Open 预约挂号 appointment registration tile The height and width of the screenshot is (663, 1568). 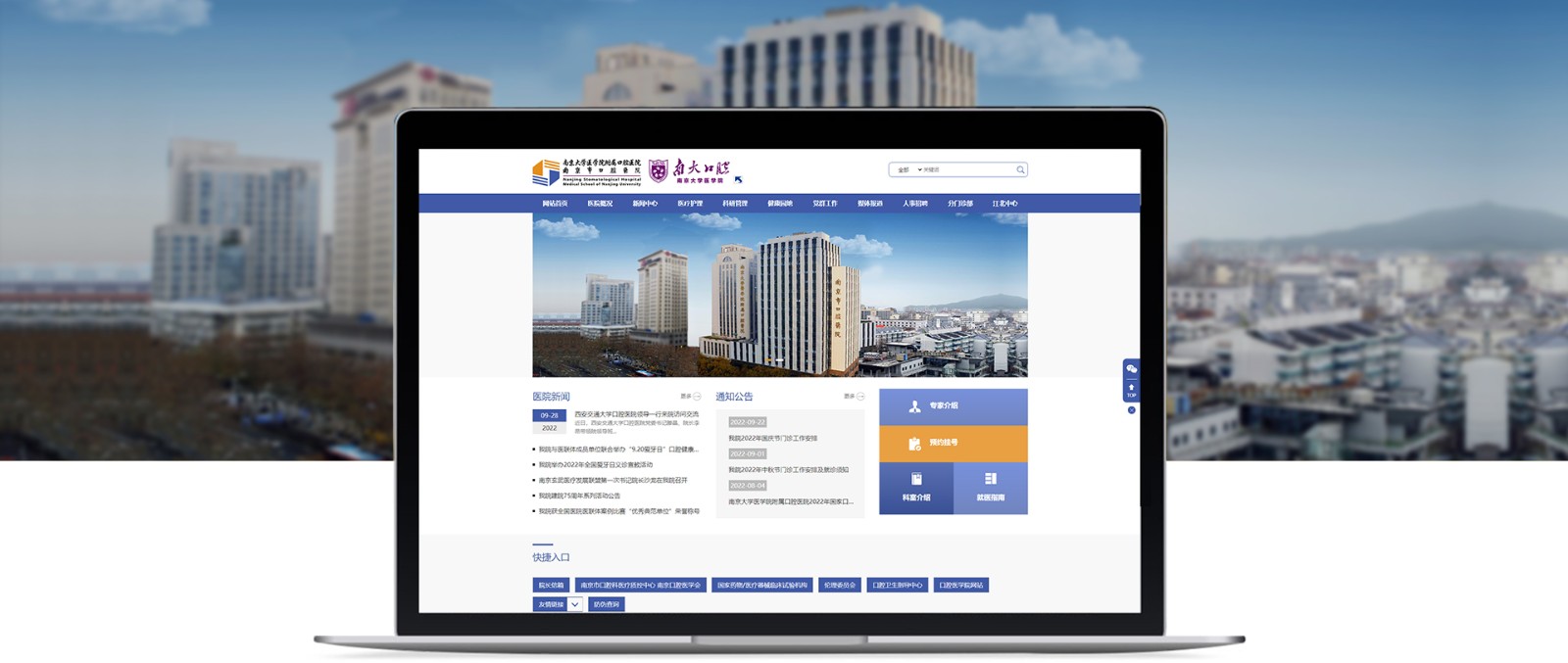(953, 443)
